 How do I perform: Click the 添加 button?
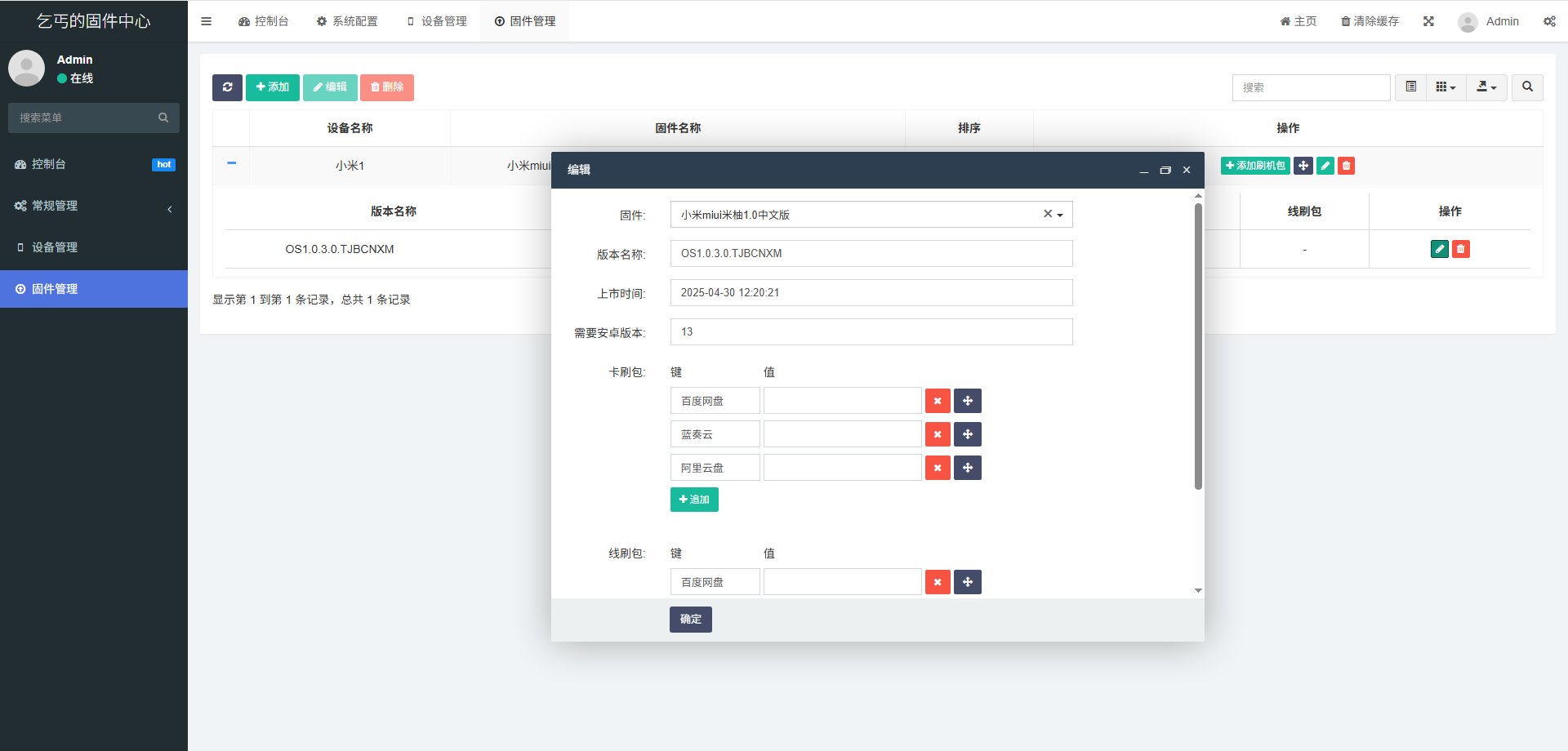pos(273,87)
